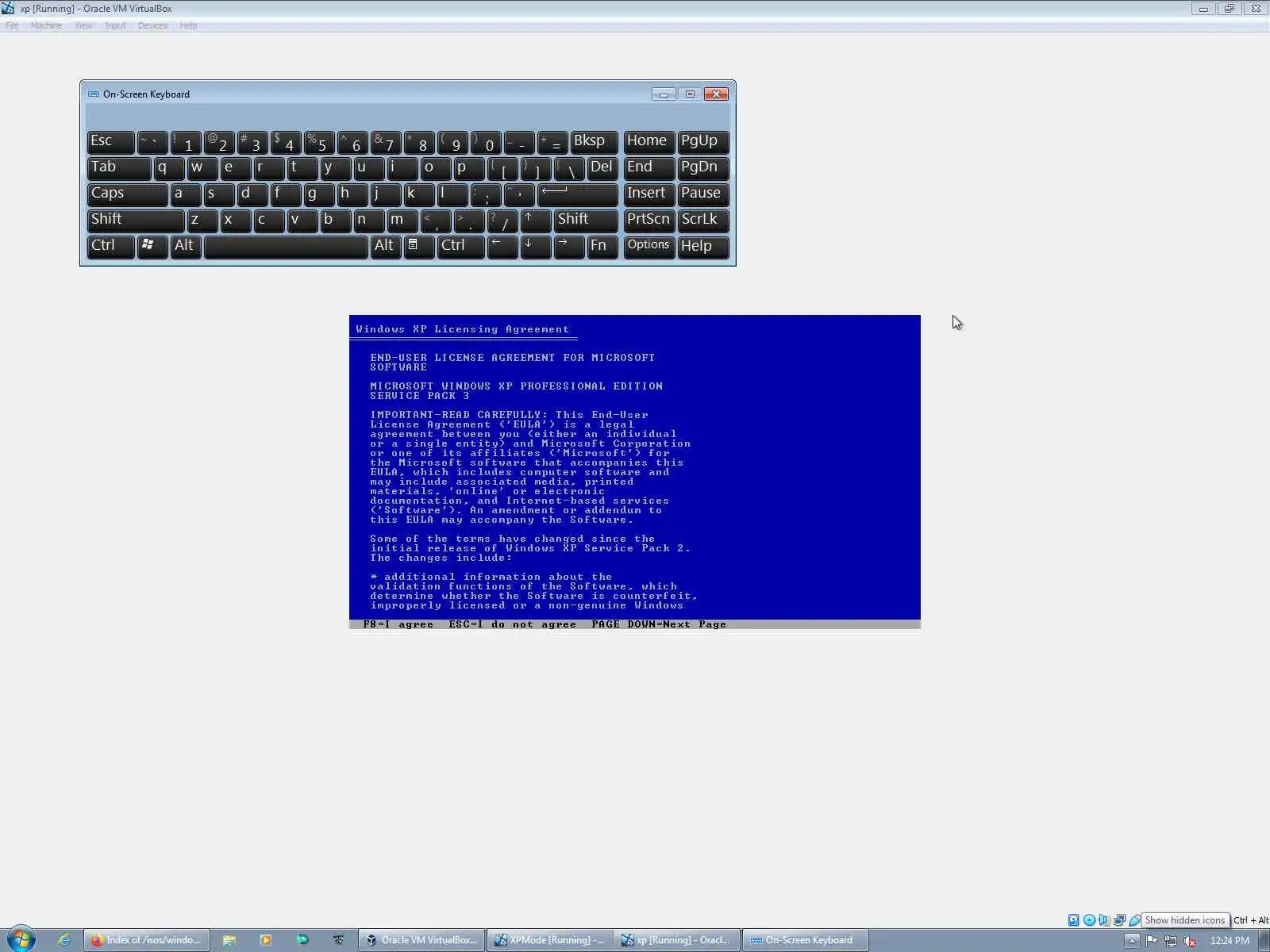Open the VirtualBox Machine menu

(46, 25)
